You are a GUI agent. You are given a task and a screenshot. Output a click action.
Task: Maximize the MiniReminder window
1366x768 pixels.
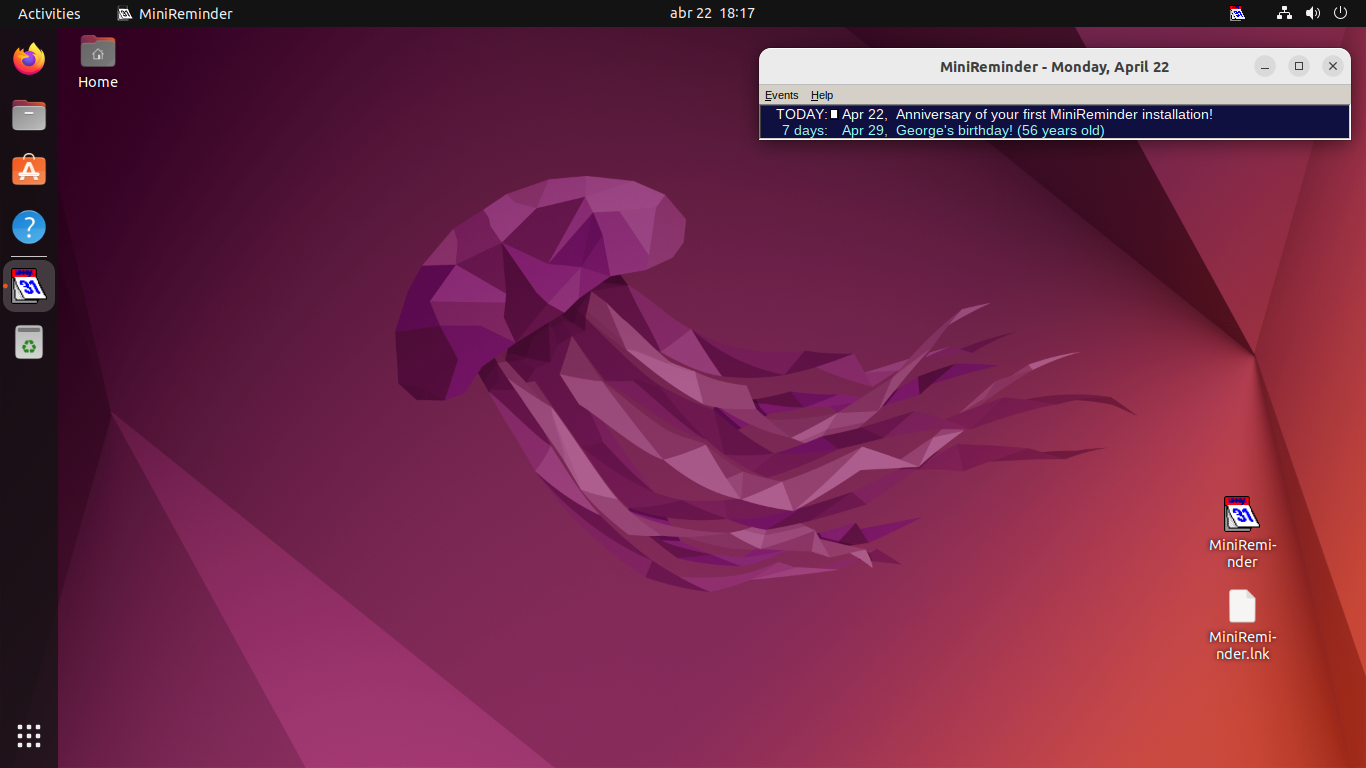click(x=1299, y=66)
